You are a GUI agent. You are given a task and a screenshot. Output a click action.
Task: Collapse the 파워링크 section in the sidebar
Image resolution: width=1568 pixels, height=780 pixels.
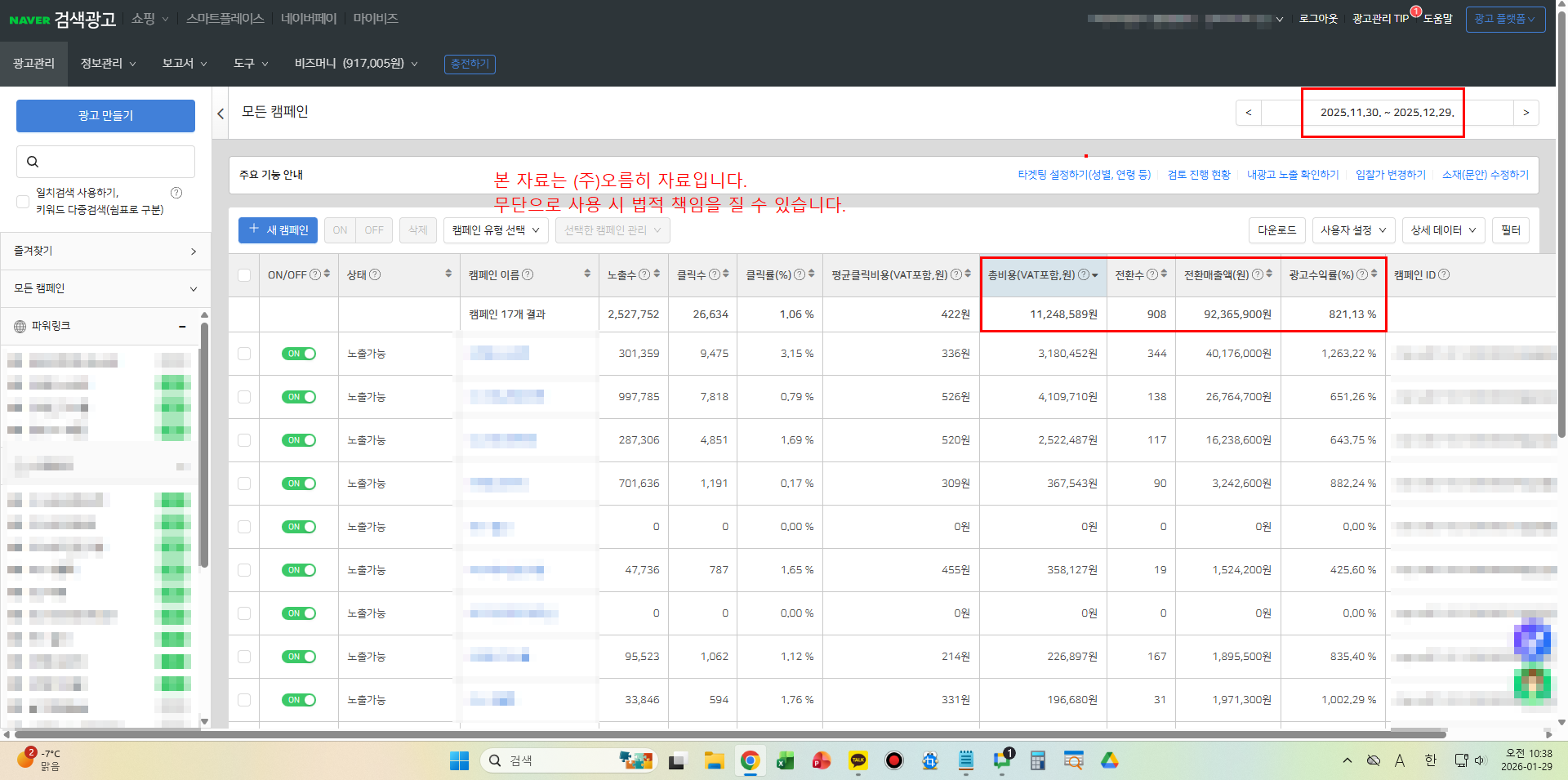(x=182, y=325)
